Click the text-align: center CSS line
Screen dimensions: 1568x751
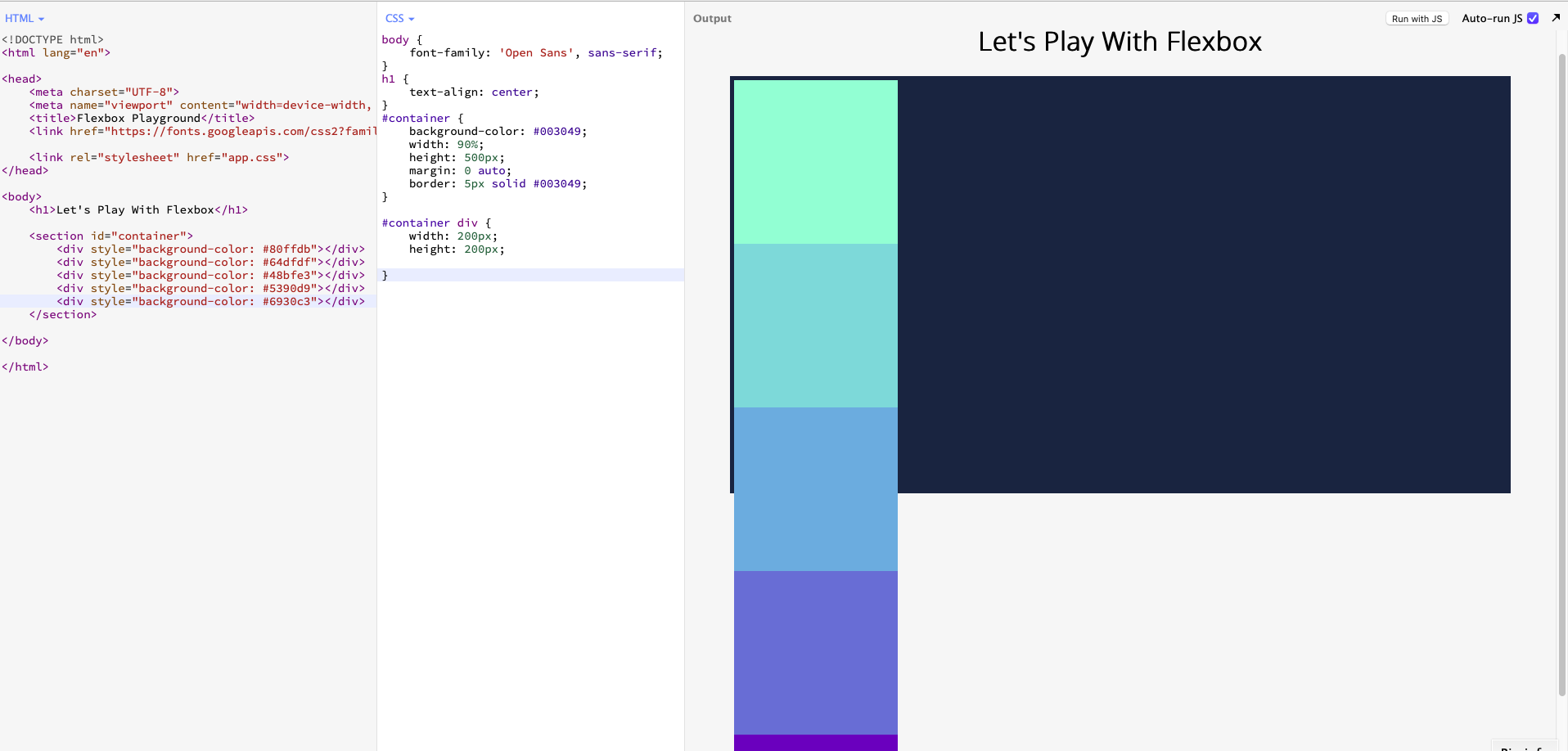pyautogui.click(x=474, y=92)
